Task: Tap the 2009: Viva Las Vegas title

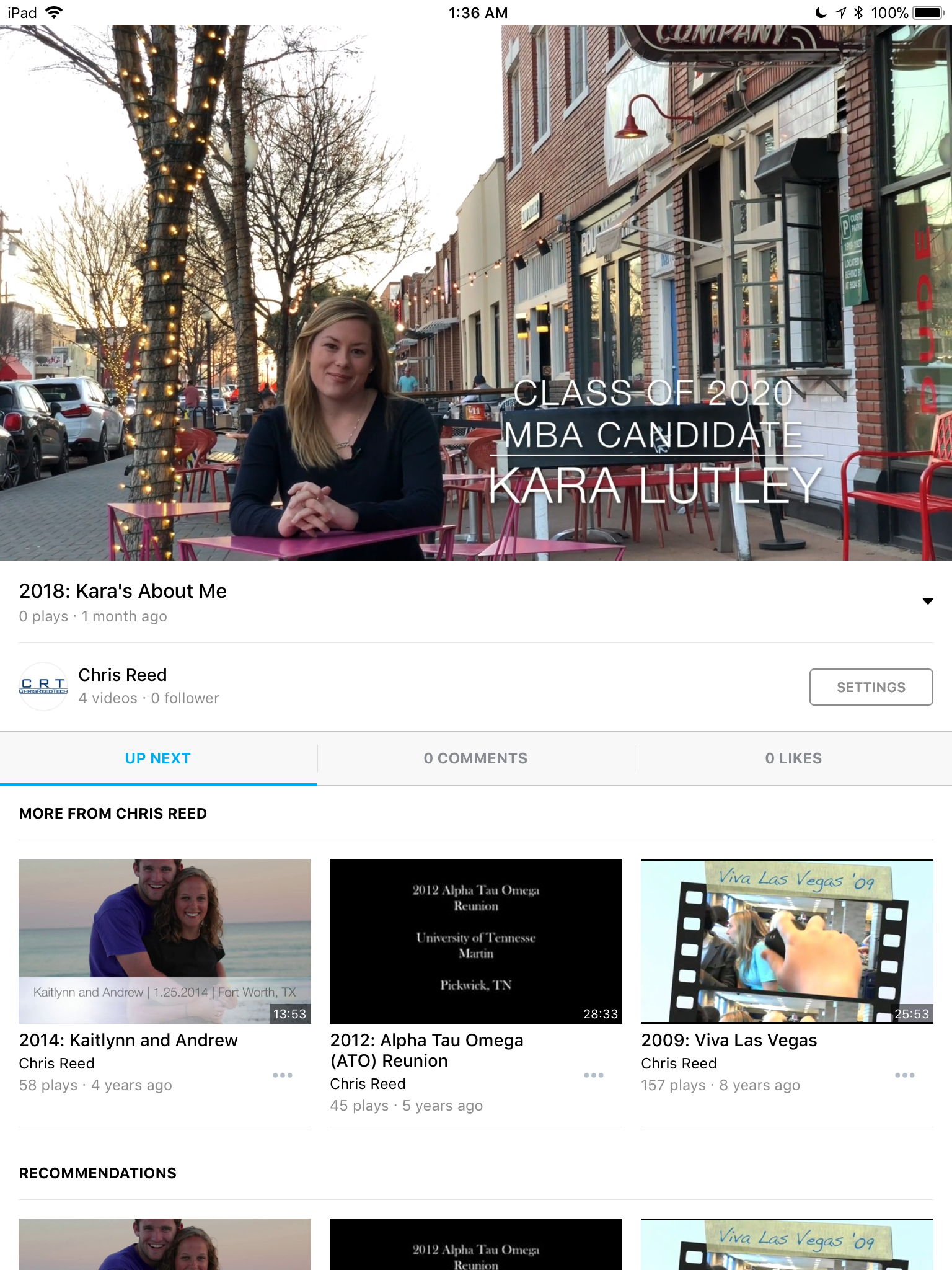Action: (729, 1040)
